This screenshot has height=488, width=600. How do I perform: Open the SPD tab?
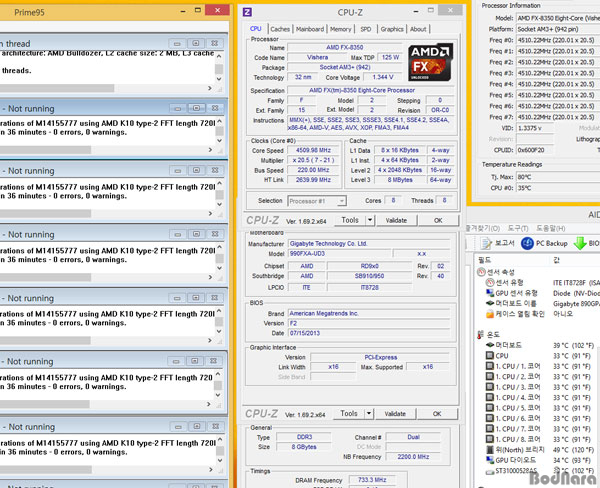pyautogui.click(x=366, y=29)
